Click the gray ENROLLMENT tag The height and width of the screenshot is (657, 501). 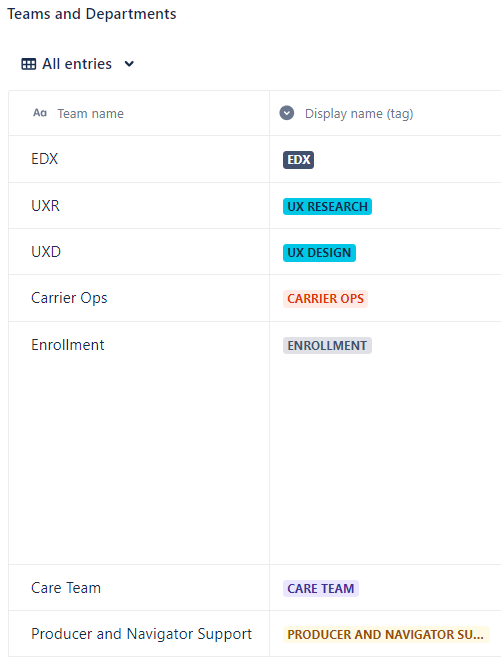click(x=327, y=346)
